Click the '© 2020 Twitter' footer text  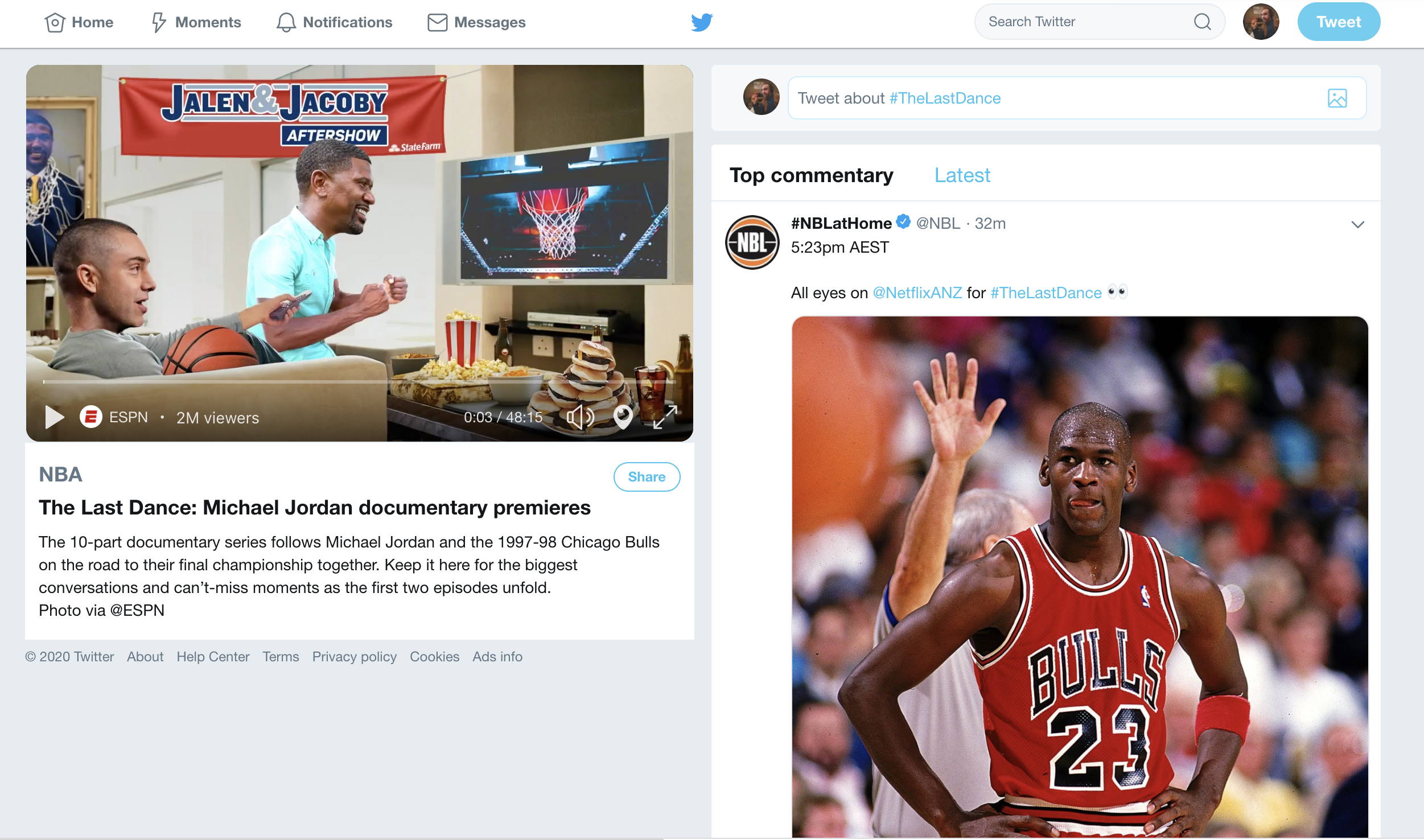(69, 657)
